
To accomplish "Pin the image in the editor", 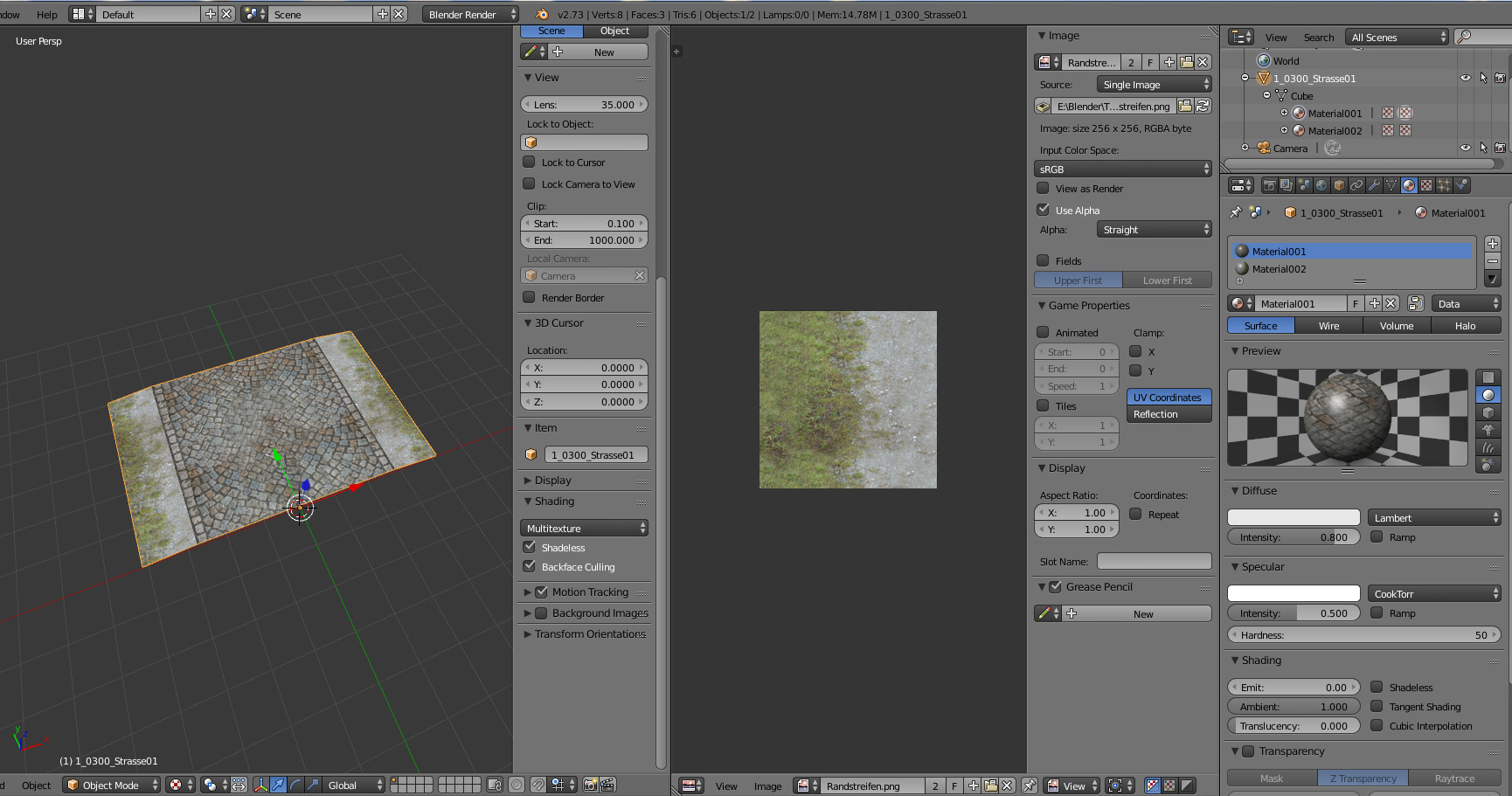I will [1030, 786].
